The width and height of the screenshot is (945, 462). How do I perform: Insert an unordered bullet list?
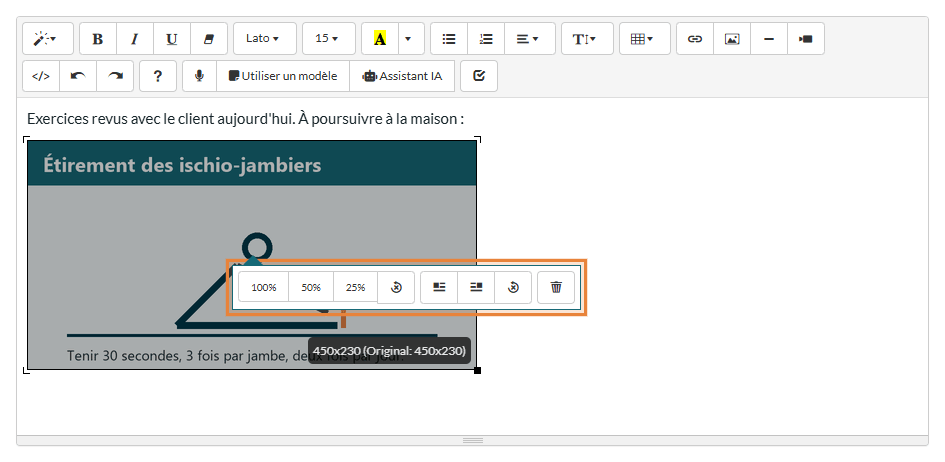click(x=449, y=39)
